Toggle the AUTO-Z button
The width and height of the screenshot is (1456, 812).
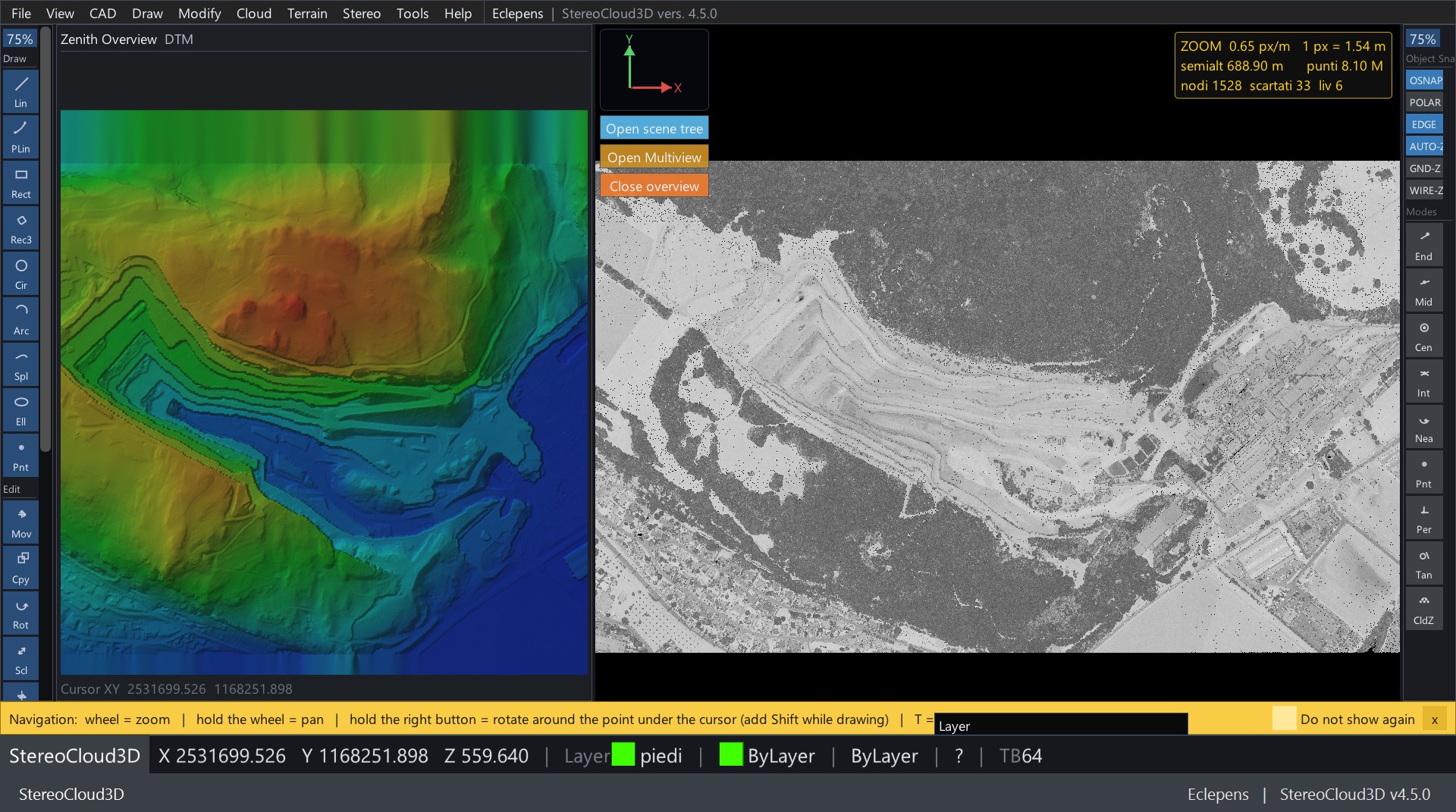coord(1424,146)
